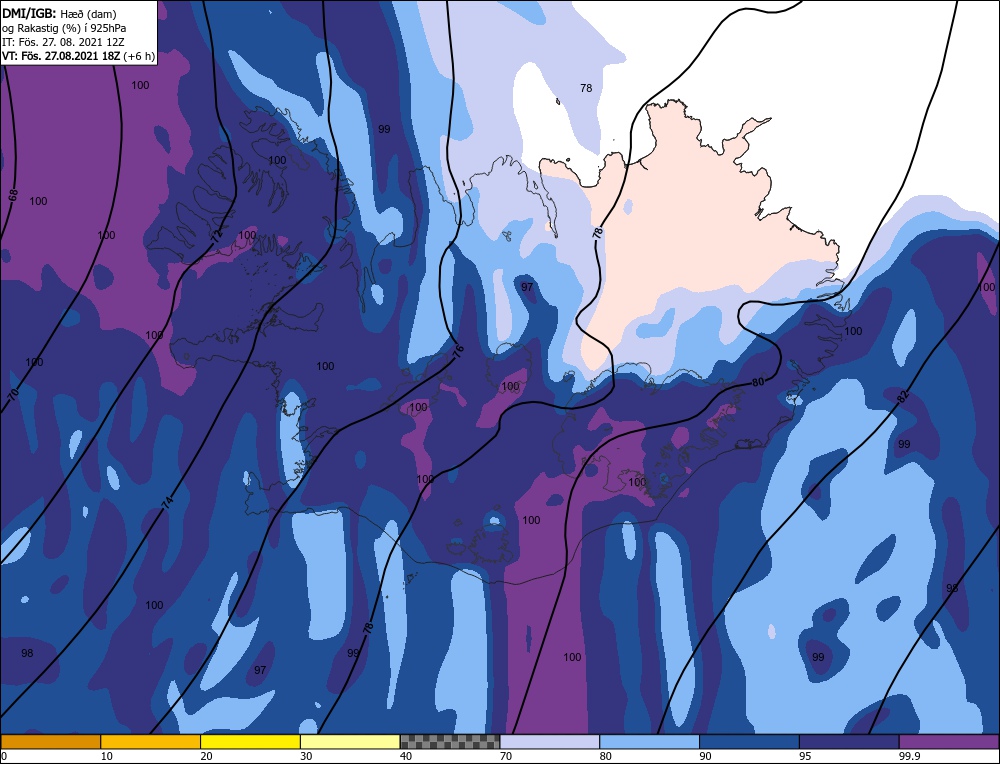This screenshot has height=764, width=1000.
Task: Click the 'og Rakastig (%) í 925hPa' line
Action: (64, 28)
